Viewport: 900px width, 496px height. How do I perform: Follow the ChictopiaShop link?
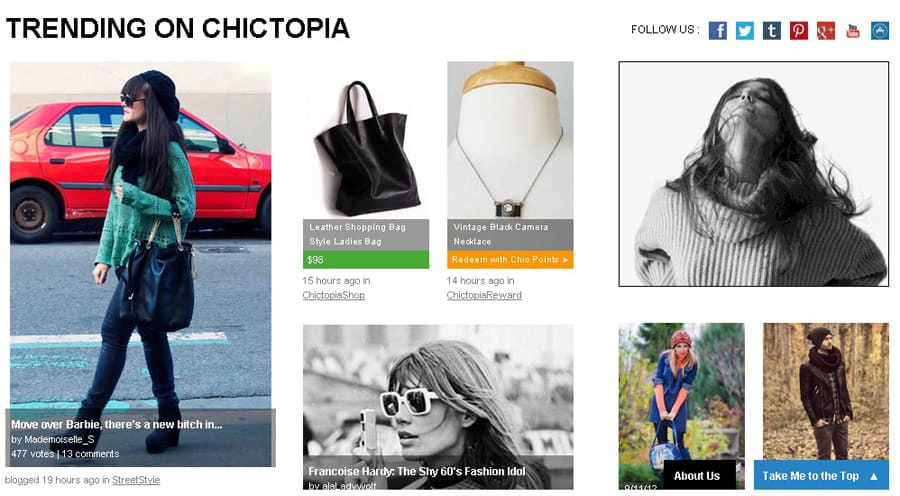click(333, 295)
